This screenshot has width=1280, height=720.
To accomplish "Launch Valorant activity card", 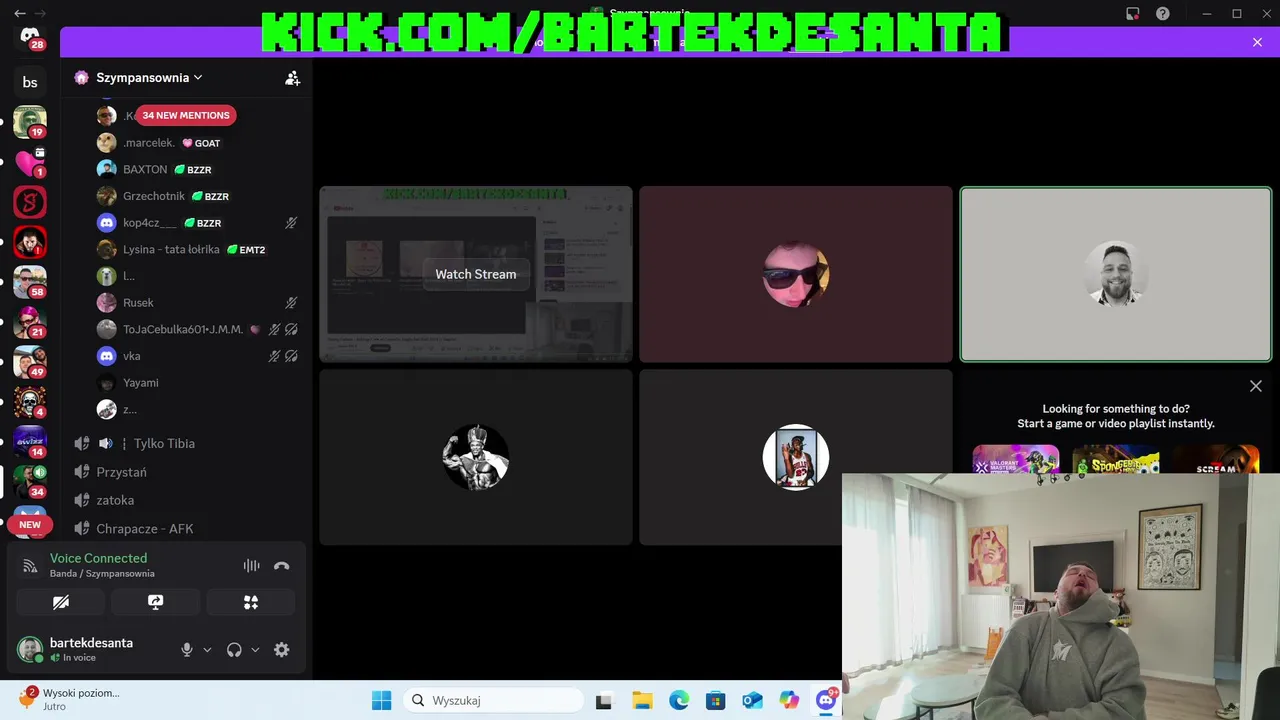I will (x=1016, y=459).
